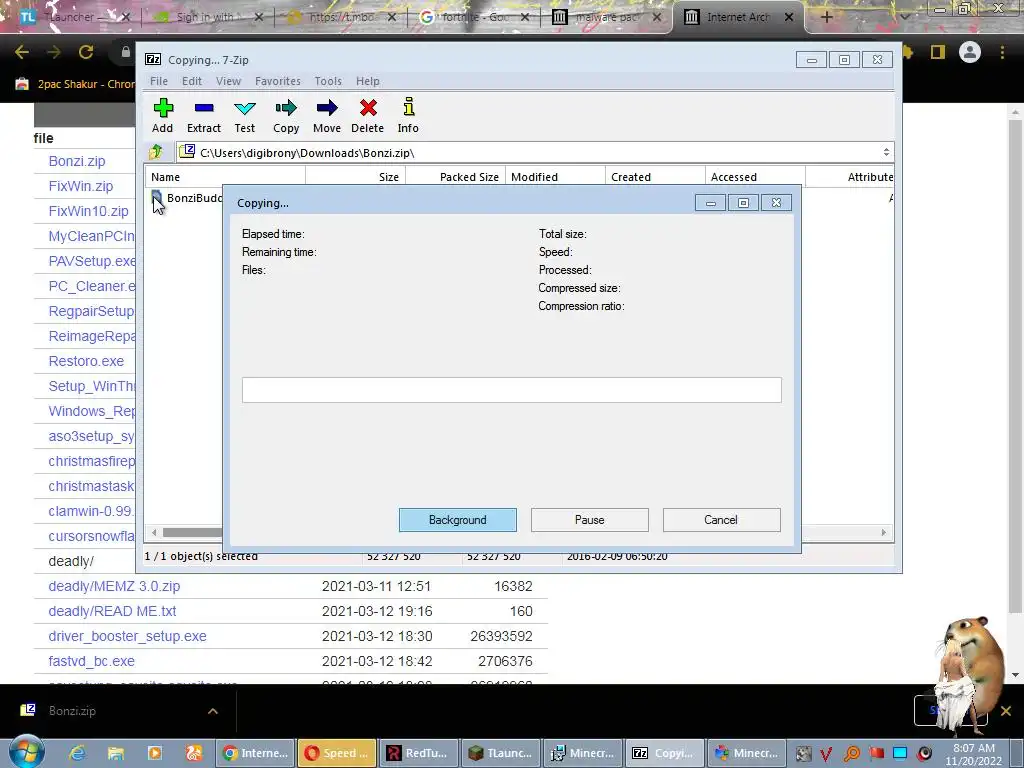Select the BonziBuddy file entry icon
Viewport: 1024px width, 768px height.
(x=157, y=198)
